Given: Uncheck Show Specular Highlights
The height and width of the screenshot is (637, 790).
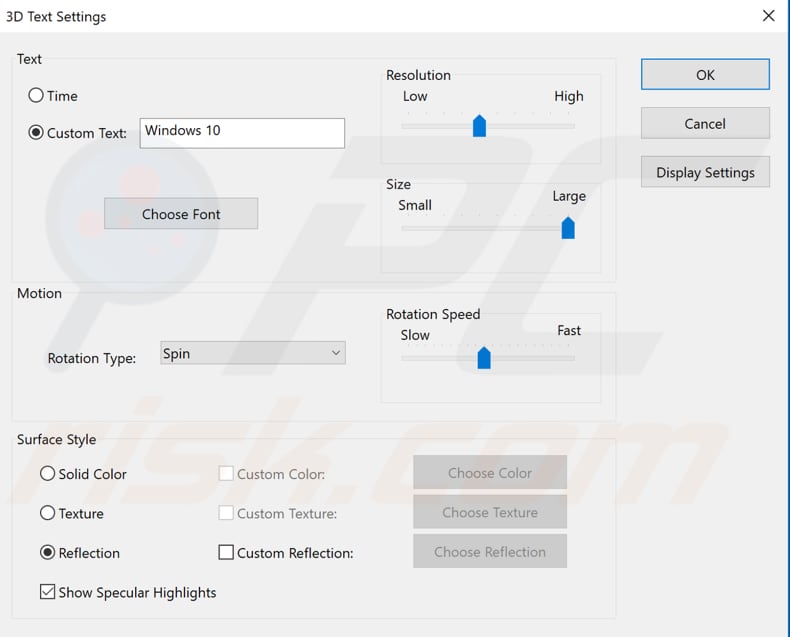Looking at the screenshot, I should pos(48,592).
